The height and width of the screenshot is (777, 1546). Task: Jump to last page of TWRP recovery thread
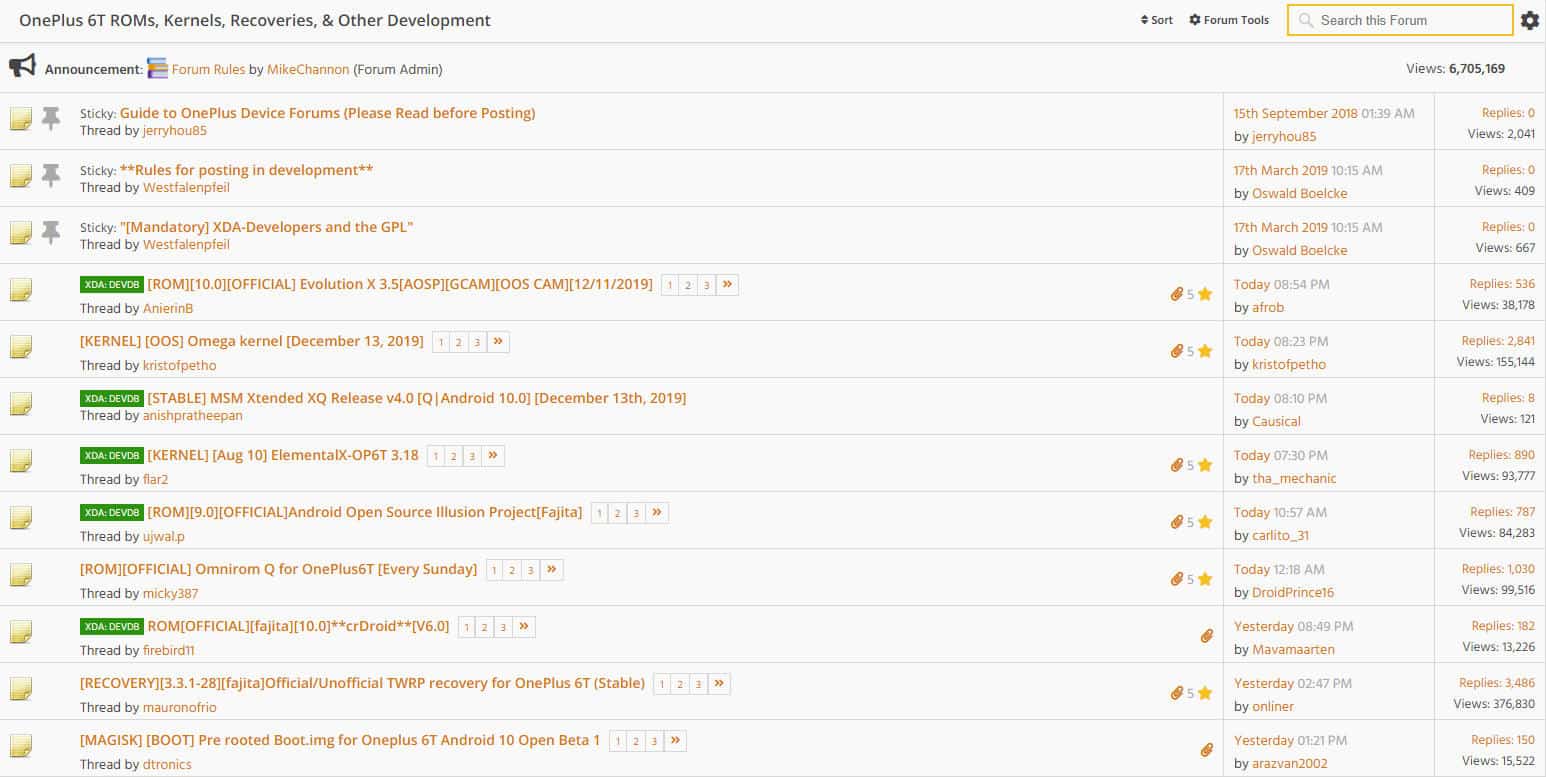(719, 684)
